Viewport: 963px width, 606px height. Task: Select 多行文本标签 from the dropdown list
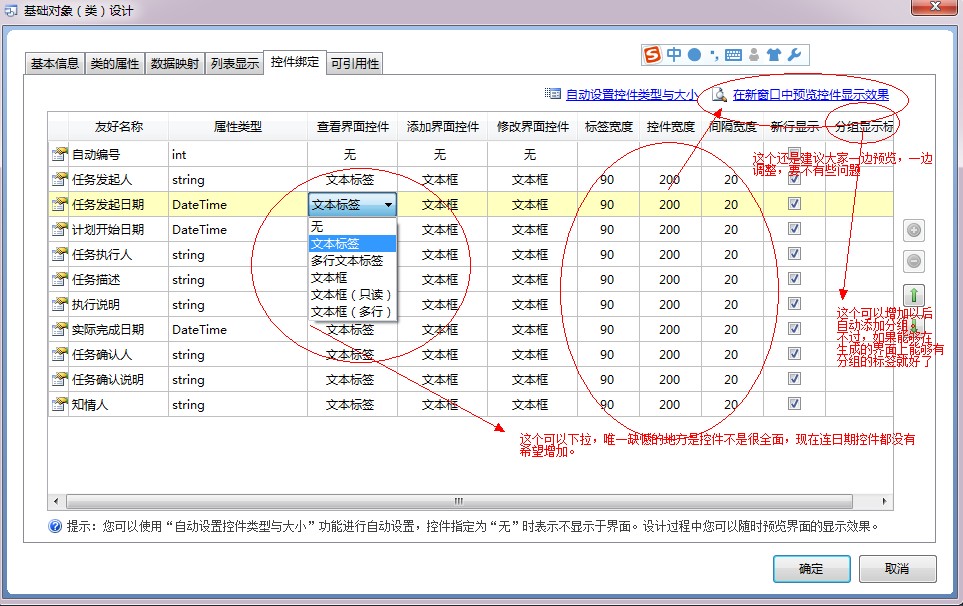coord(346,260)
